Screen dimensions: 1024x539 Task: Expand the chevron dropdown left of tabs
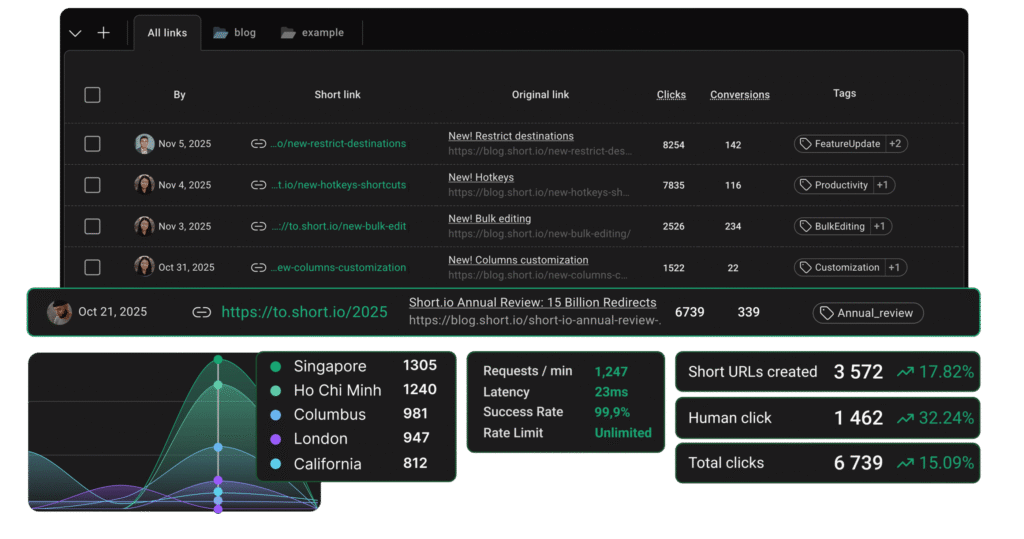[75, 33]
